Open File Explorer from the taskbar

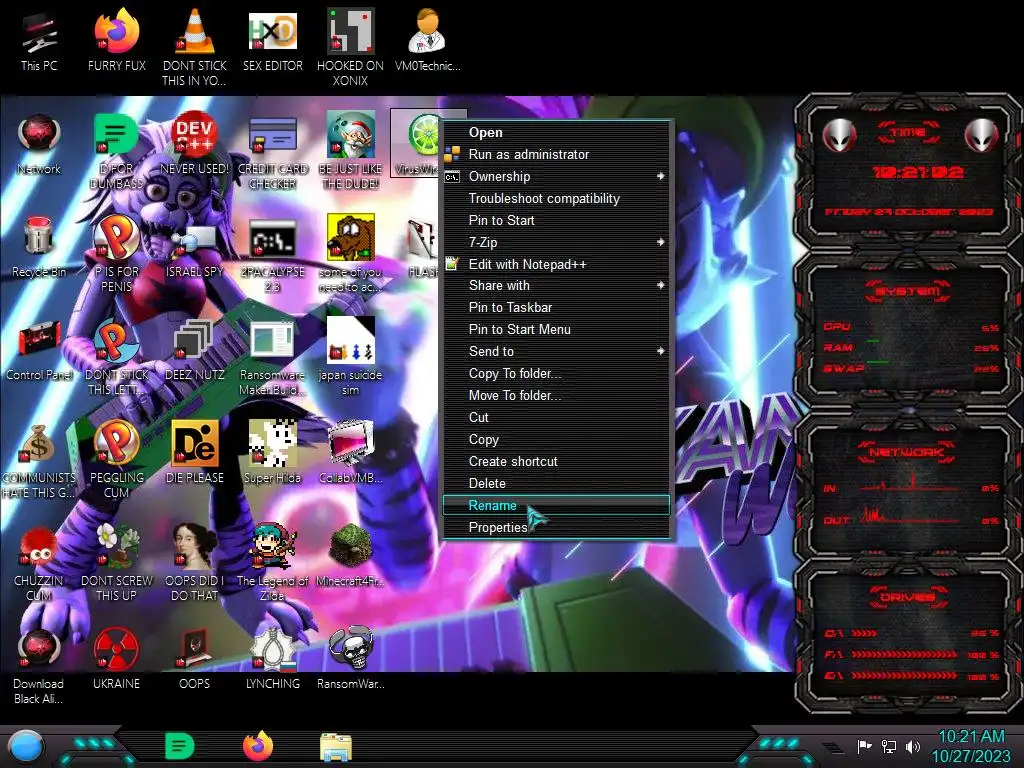(336, 747)
